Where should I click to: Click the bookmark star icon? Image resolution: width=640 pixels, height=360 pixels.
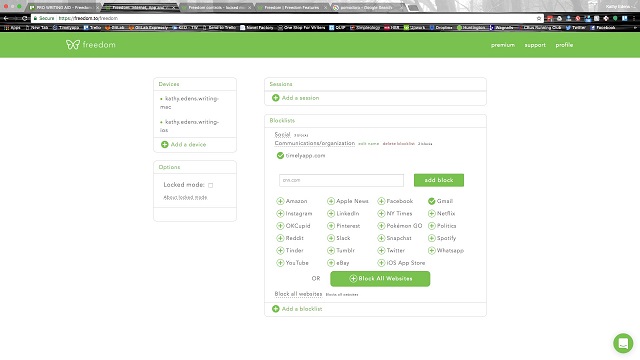pyautogui.click(x=539, y=18)
